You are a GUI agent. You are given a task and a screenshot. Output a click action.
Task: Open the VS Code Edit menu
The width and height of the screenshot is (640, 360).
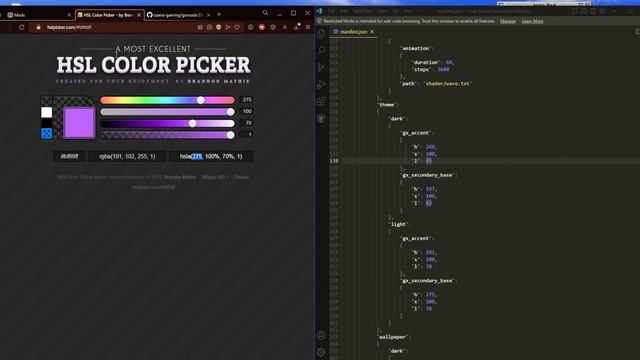point(344,11)
